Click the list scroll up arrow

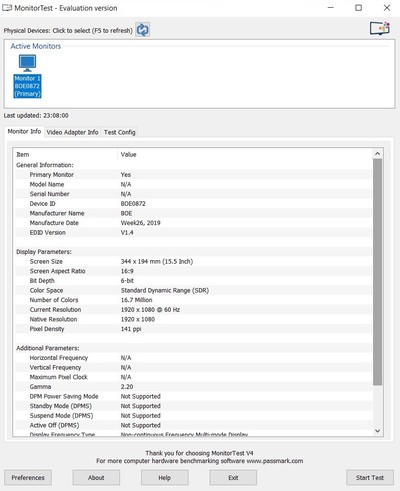(x=377, y=154)
